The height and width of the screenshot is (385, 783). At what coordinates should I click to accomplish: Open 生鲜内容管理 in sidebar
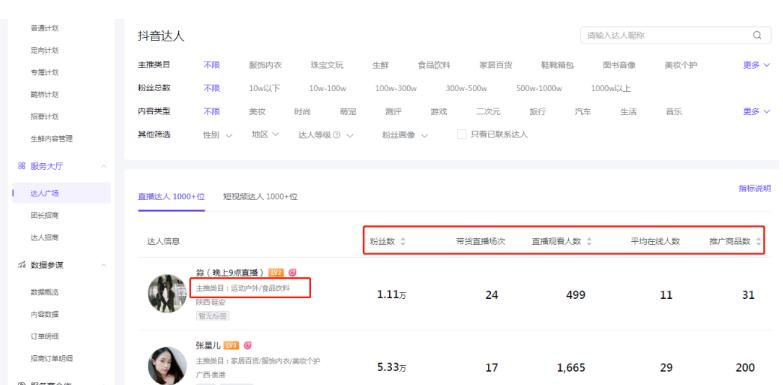pyautogui.click(x=51, y=138)
